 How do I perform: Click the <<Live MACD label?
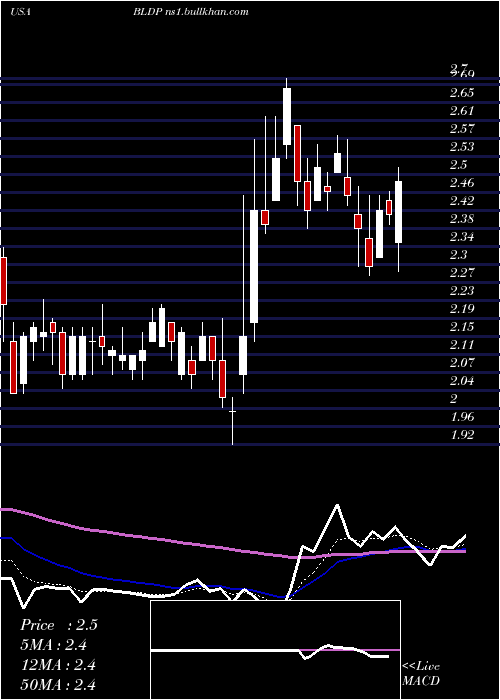(x=421, y=673)
